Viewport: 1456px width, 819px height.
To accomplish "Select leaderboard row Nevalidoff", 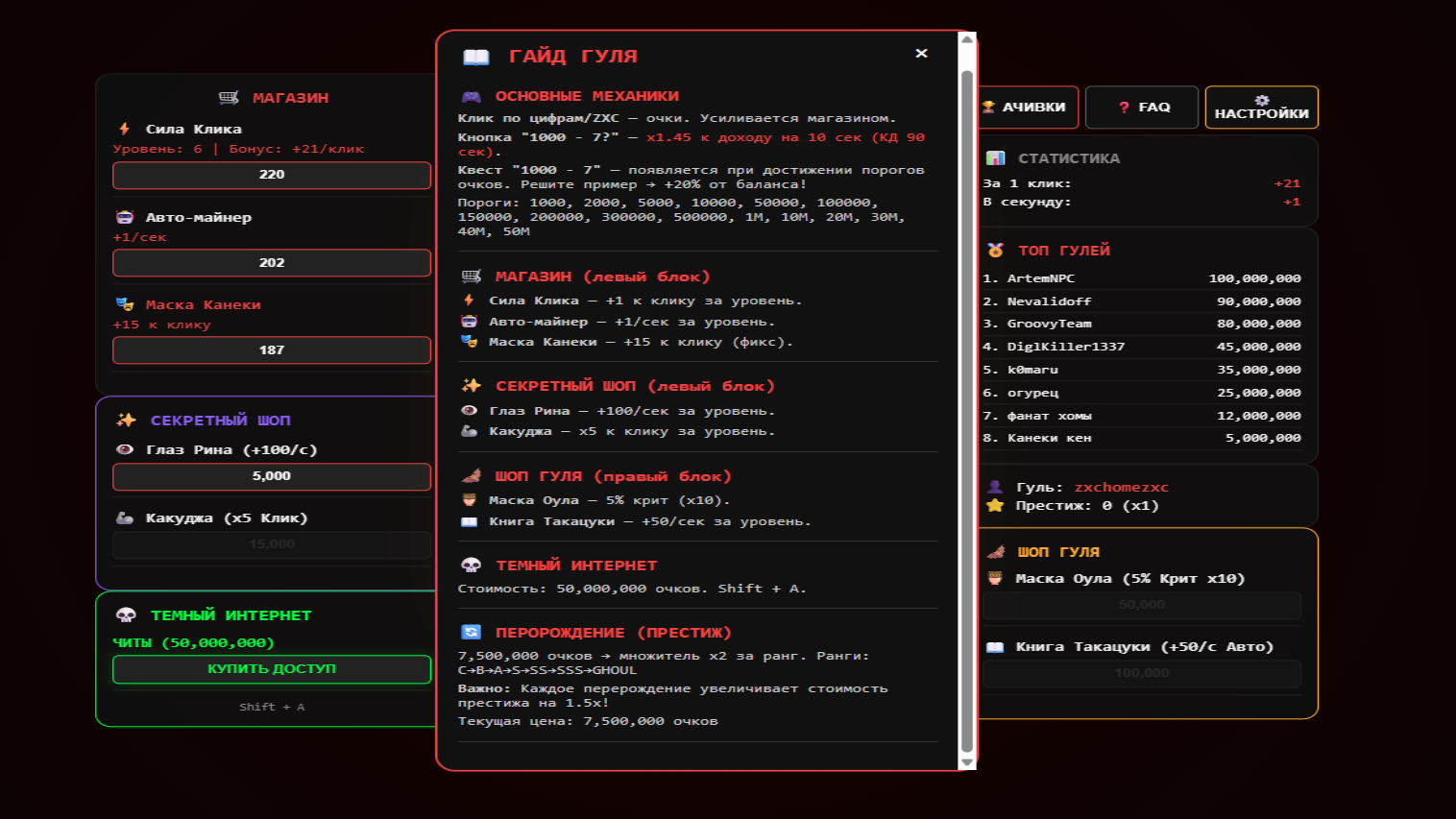I will pos(1142,301).
